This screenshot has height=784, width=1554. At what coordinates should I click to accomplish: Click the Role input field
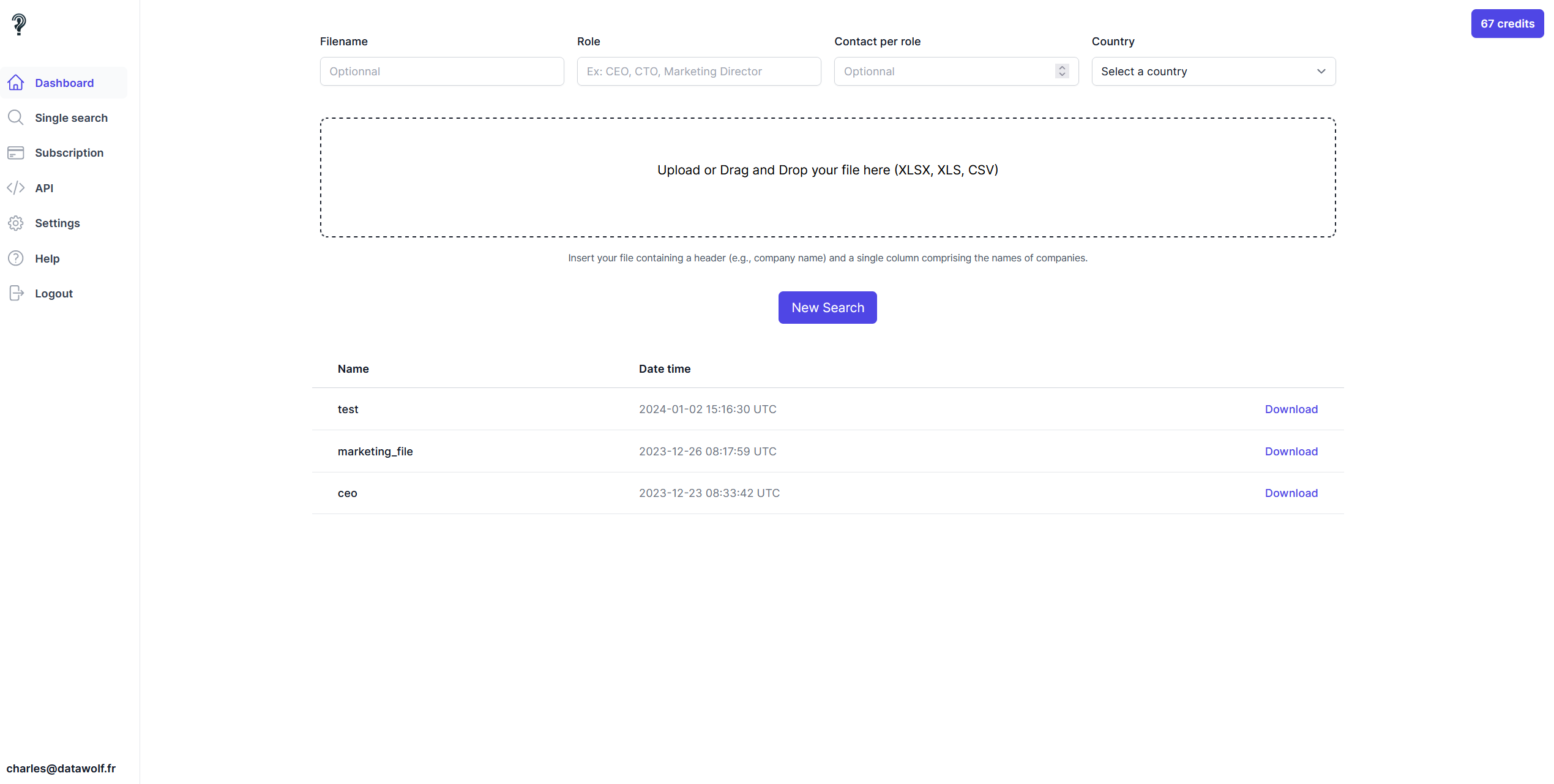click(698, 71)
